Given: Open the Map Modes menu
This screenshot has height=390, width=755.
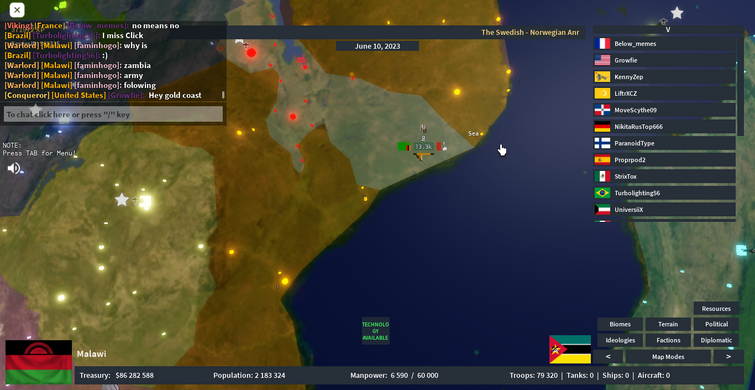Looking at the screenshot, I should coord(668,357).
